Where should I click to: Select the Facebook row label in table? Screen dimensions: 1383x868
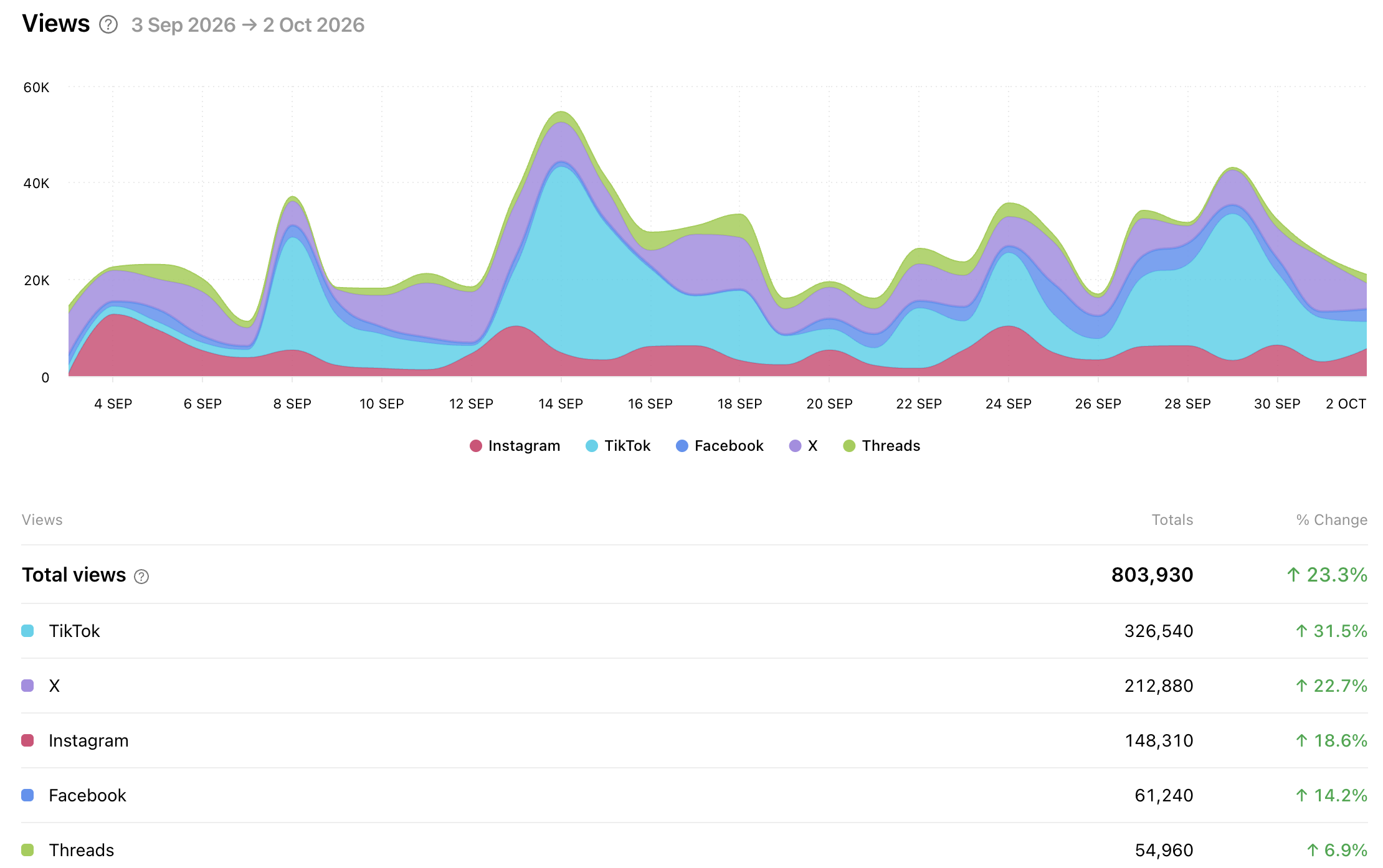tap(87, 795)
